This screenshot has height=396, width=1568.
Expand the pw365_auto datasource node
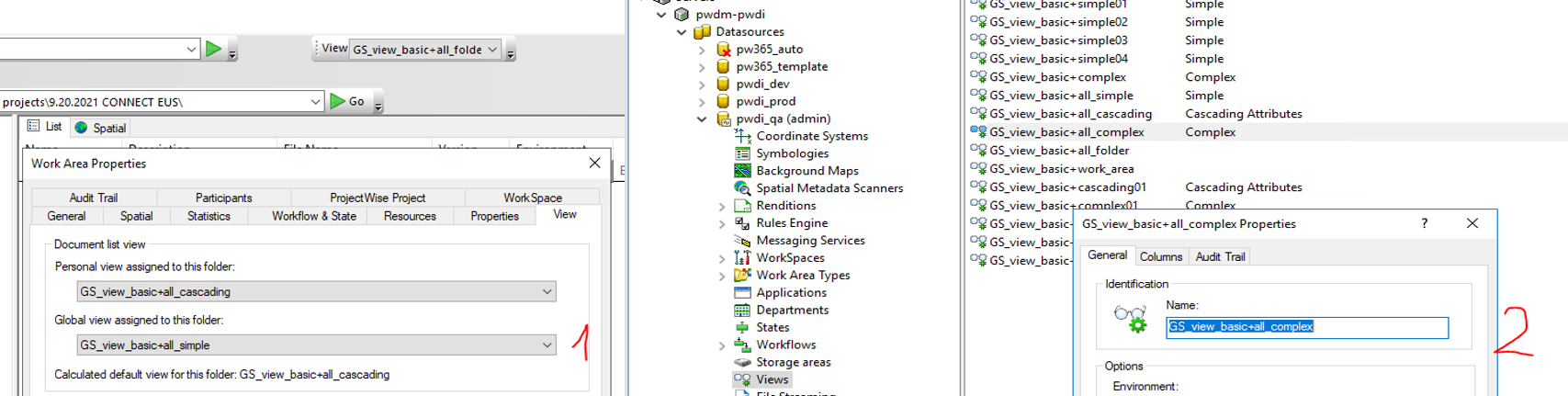[703, 50]
